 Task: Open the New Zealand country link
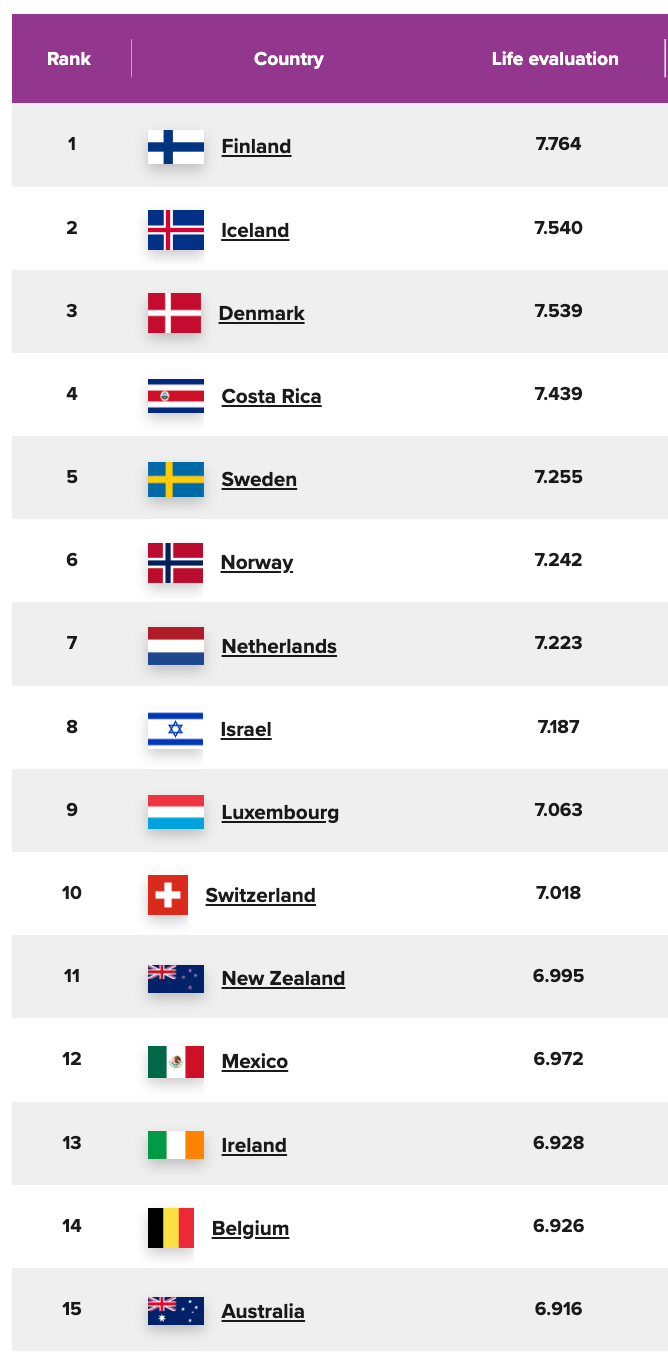click(x=283, y=978)
